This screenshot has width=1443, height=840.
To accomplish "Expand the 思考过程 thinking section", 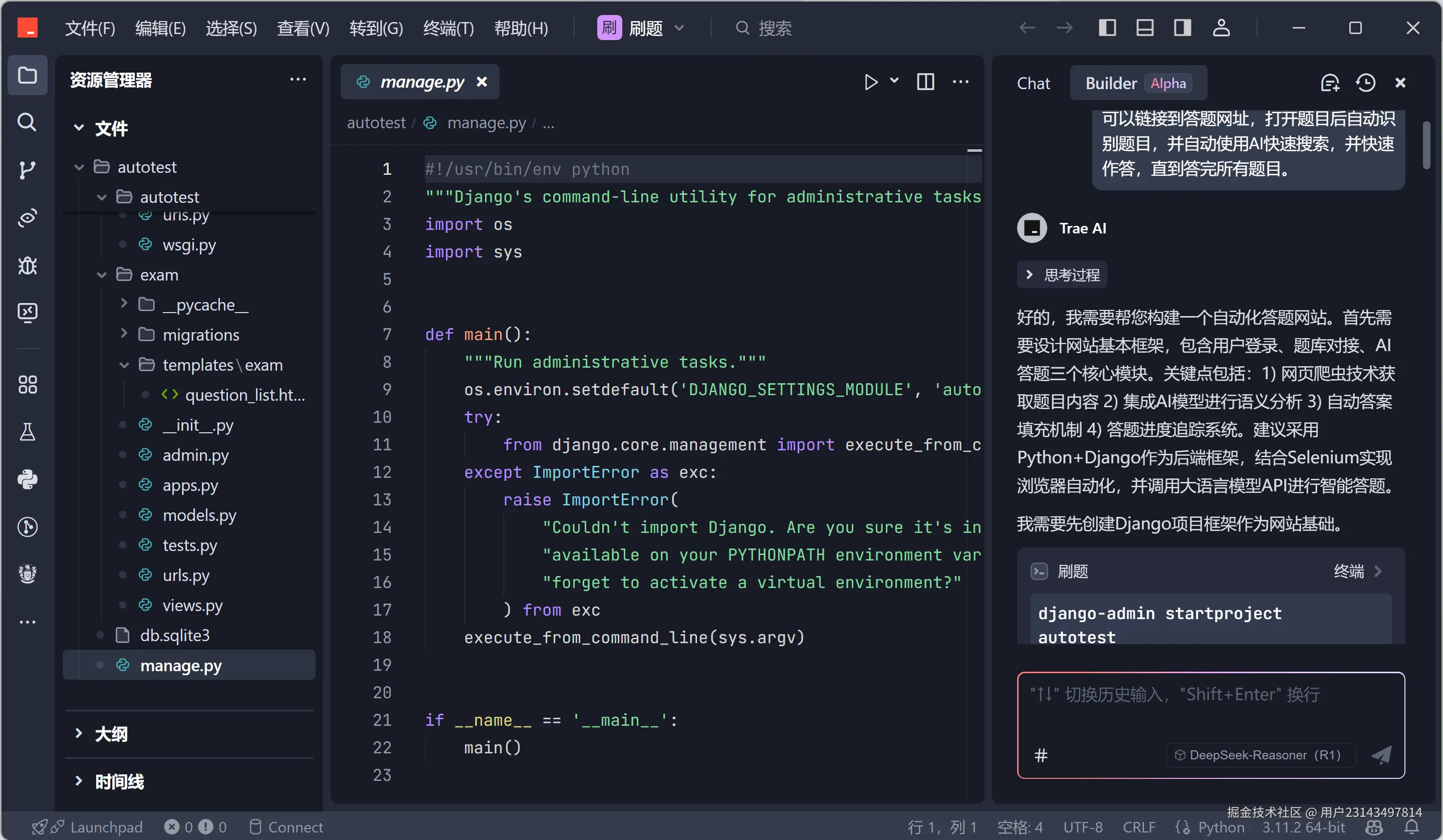I will (x=1062, y=275).
